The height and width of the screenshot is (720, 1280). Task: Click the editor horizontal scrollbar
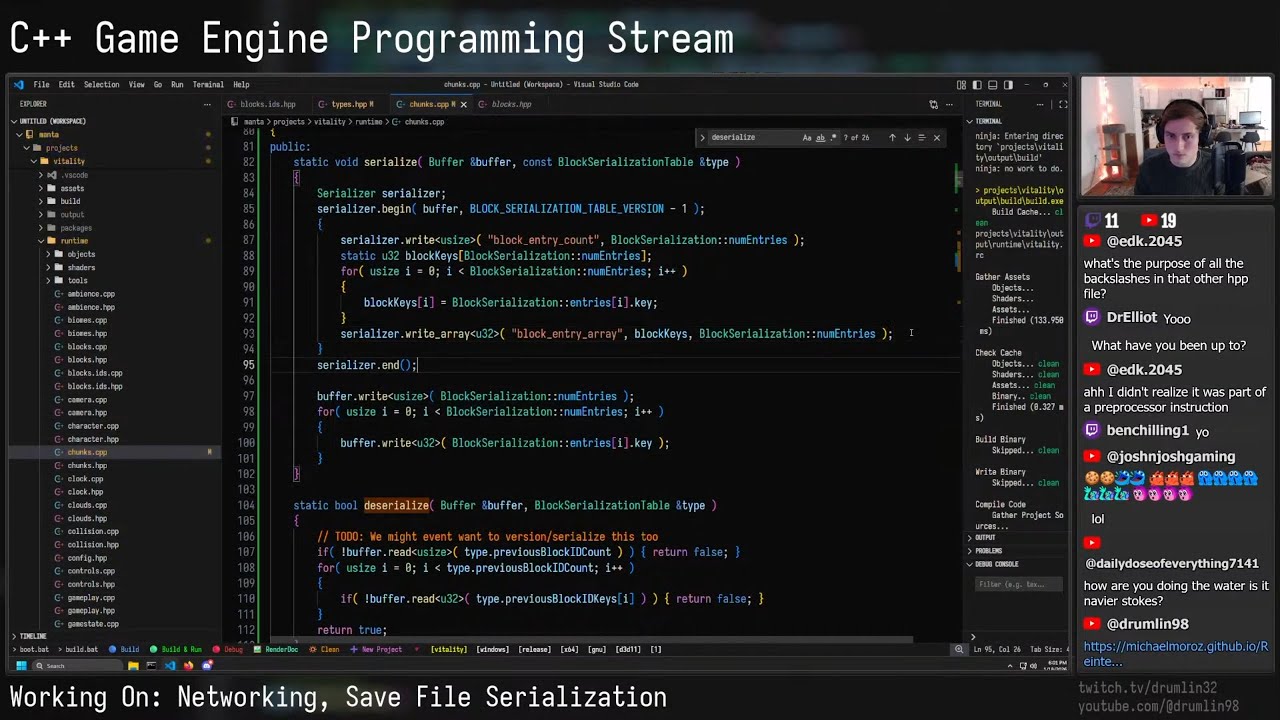pos(590,639)
